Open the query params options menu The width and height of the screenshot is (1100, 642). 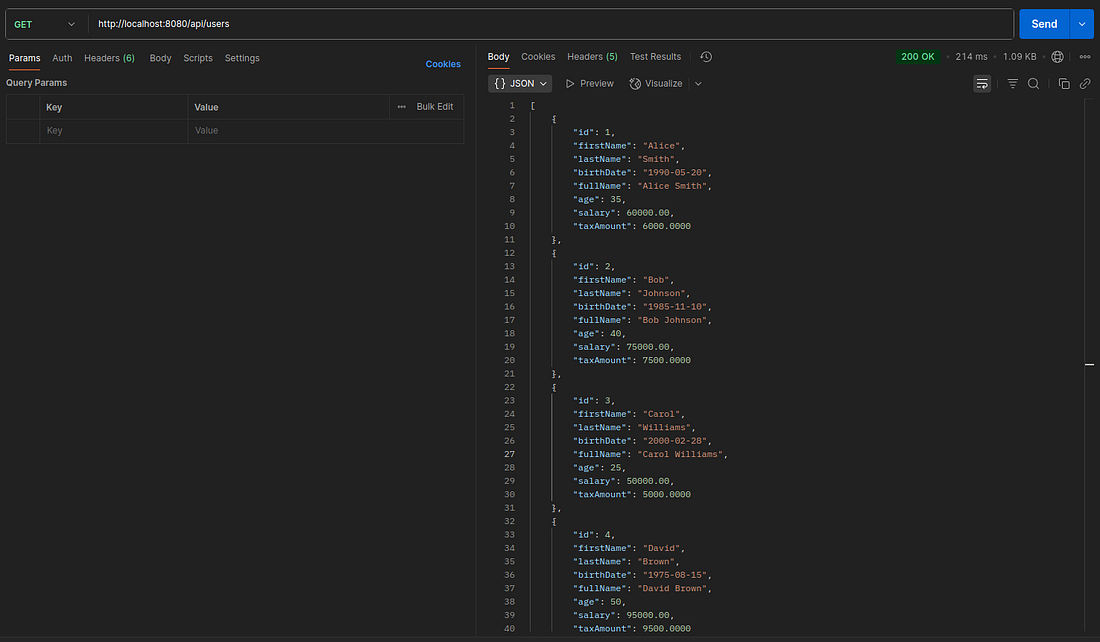(x=400, y=107)
